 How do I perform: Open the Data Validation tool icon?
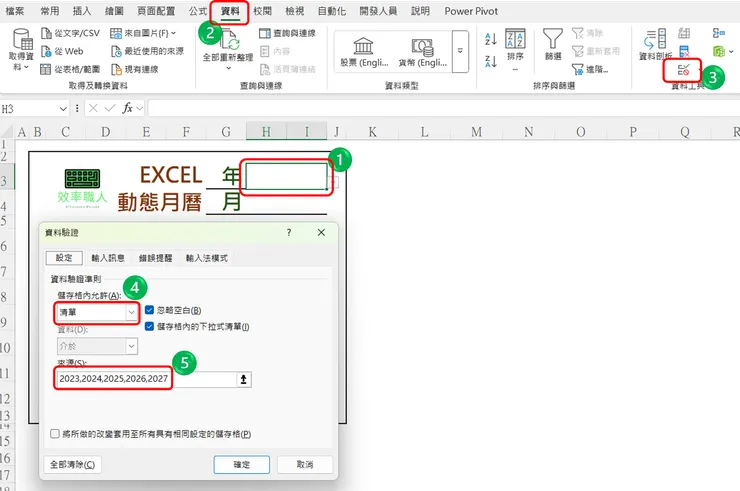coord(683,70)
